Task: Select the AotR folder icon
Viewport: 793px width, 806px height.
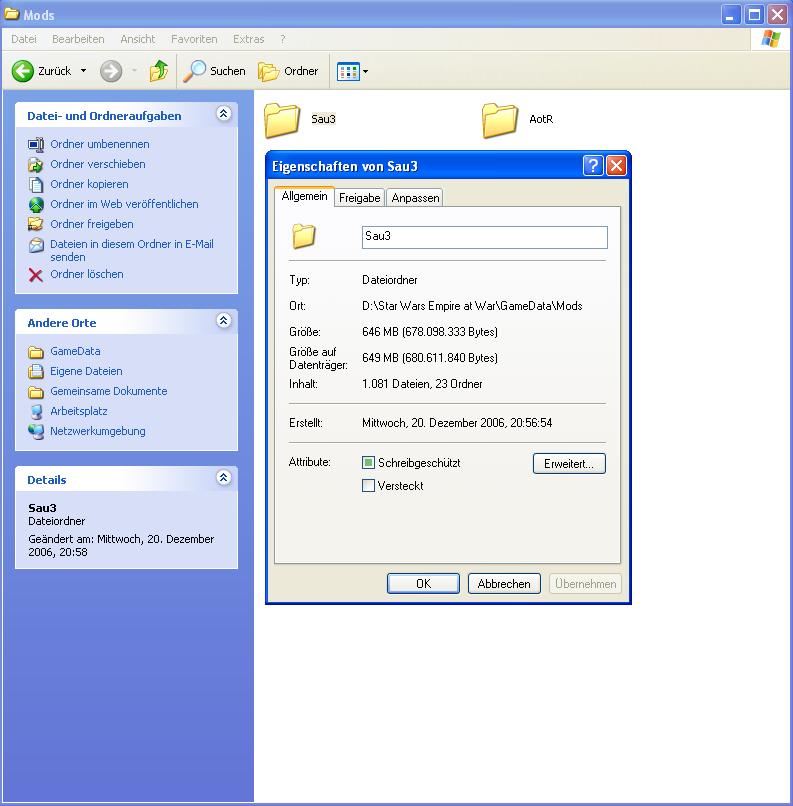Action: click(x=500, y=120)
